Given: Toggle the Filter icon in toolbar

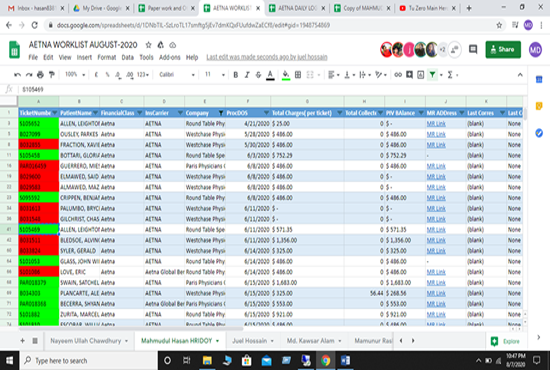Looking at the screenshot, I should pos(432,75).
